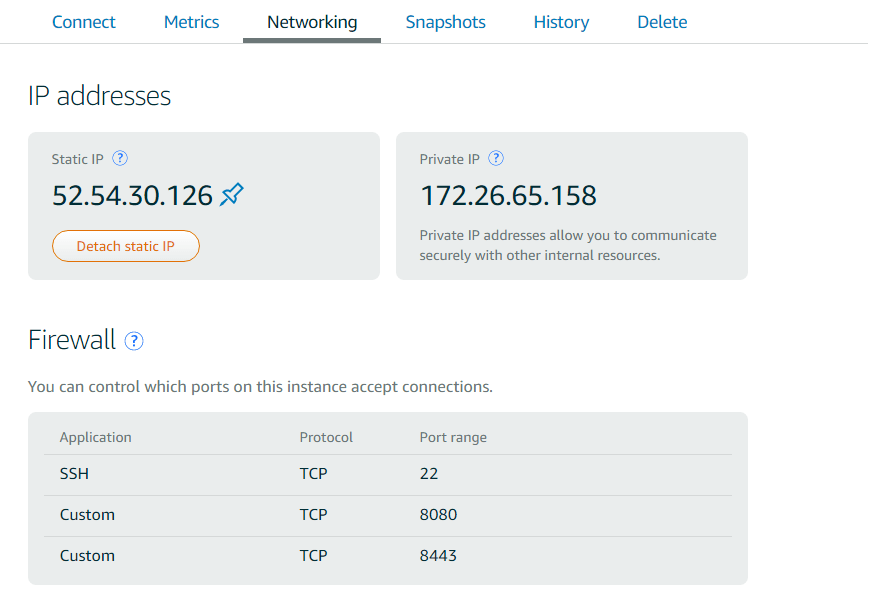Click the Application column header
Viewport: 870px width, 589px height.
95,438
